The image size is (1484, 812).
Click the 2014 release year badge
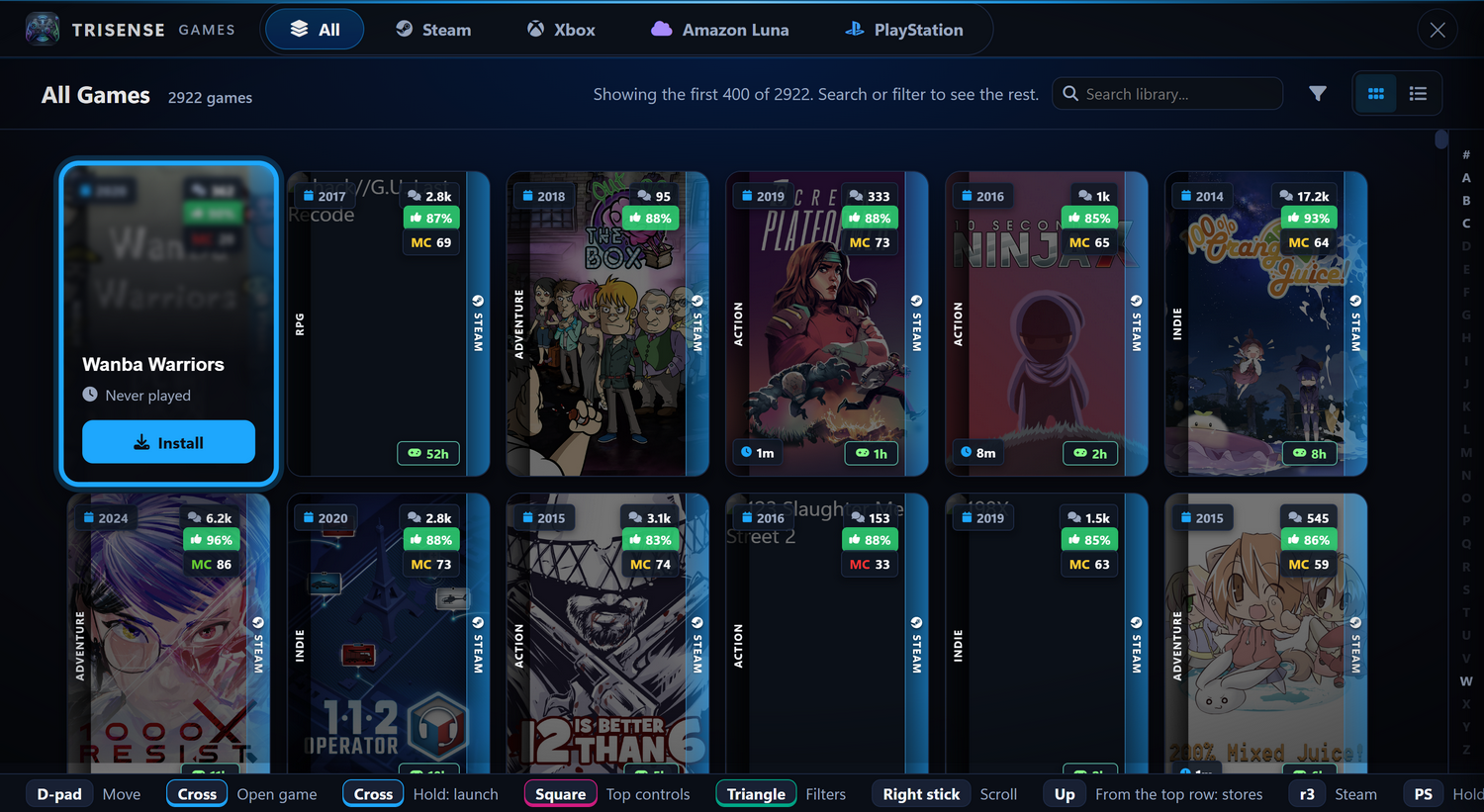coord(1202,196)
